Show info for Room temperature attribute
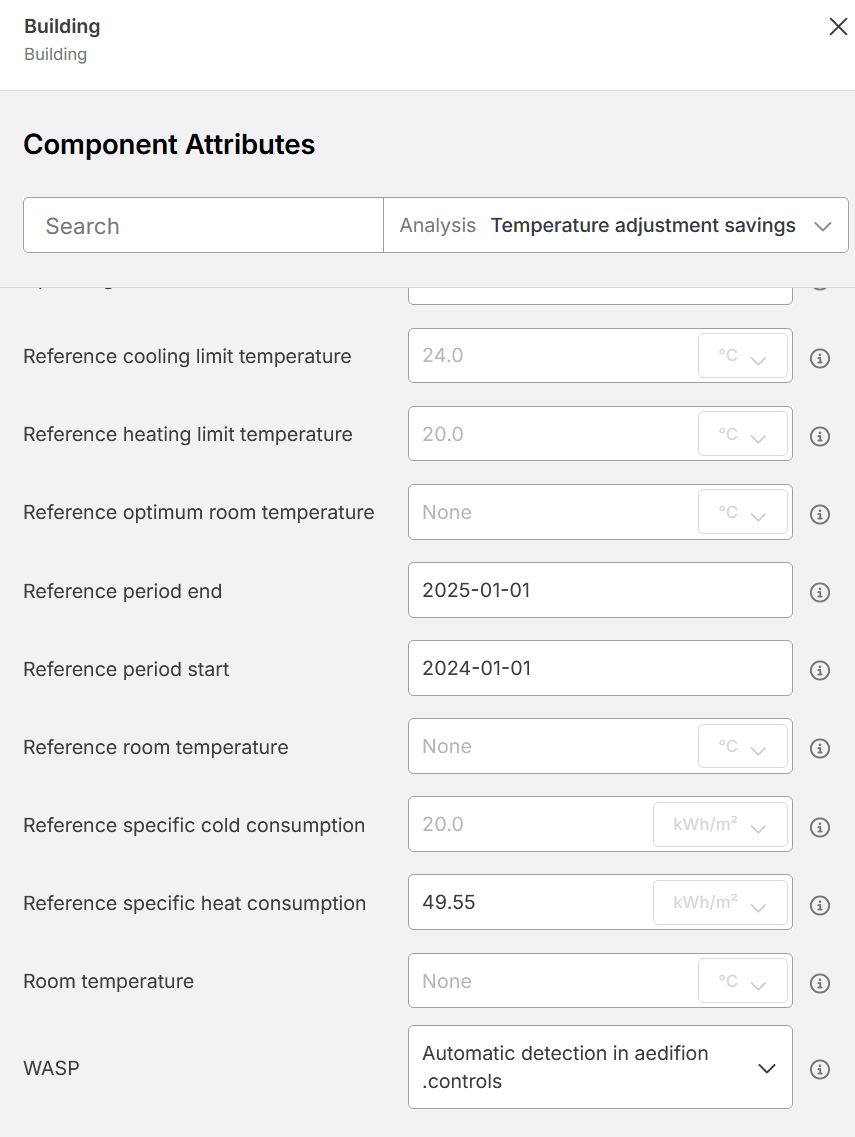Image resolution: width=855 pixels, height=1137 pixels. click(819, 983)
